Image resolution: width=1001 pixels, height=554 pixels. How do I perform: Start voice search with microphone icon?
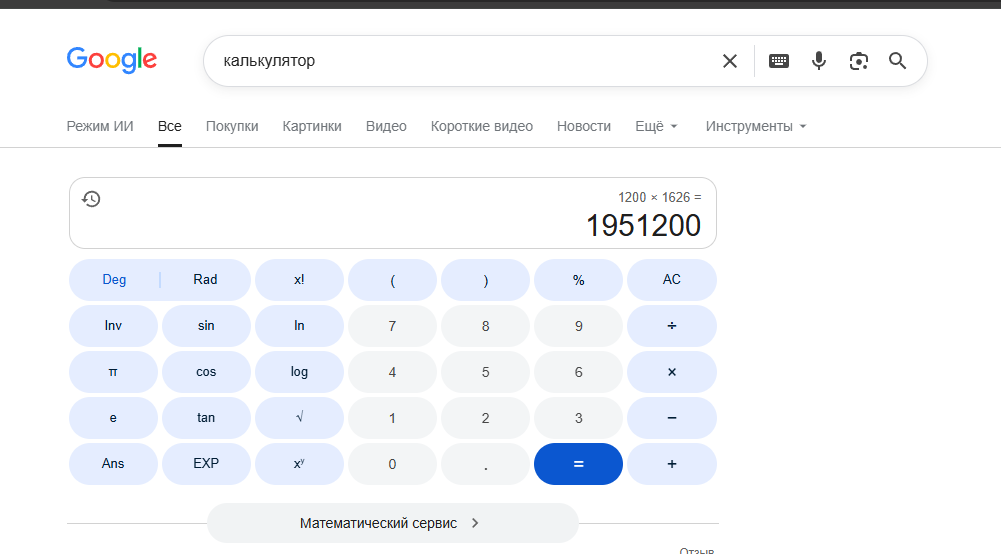pos(818,61)
